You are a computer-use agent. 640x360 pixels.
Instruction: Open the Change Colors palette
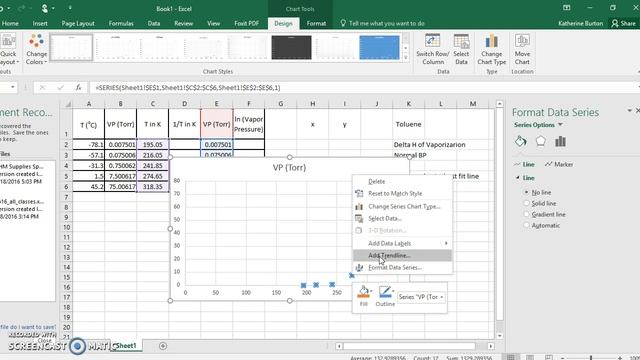[36, 50]
